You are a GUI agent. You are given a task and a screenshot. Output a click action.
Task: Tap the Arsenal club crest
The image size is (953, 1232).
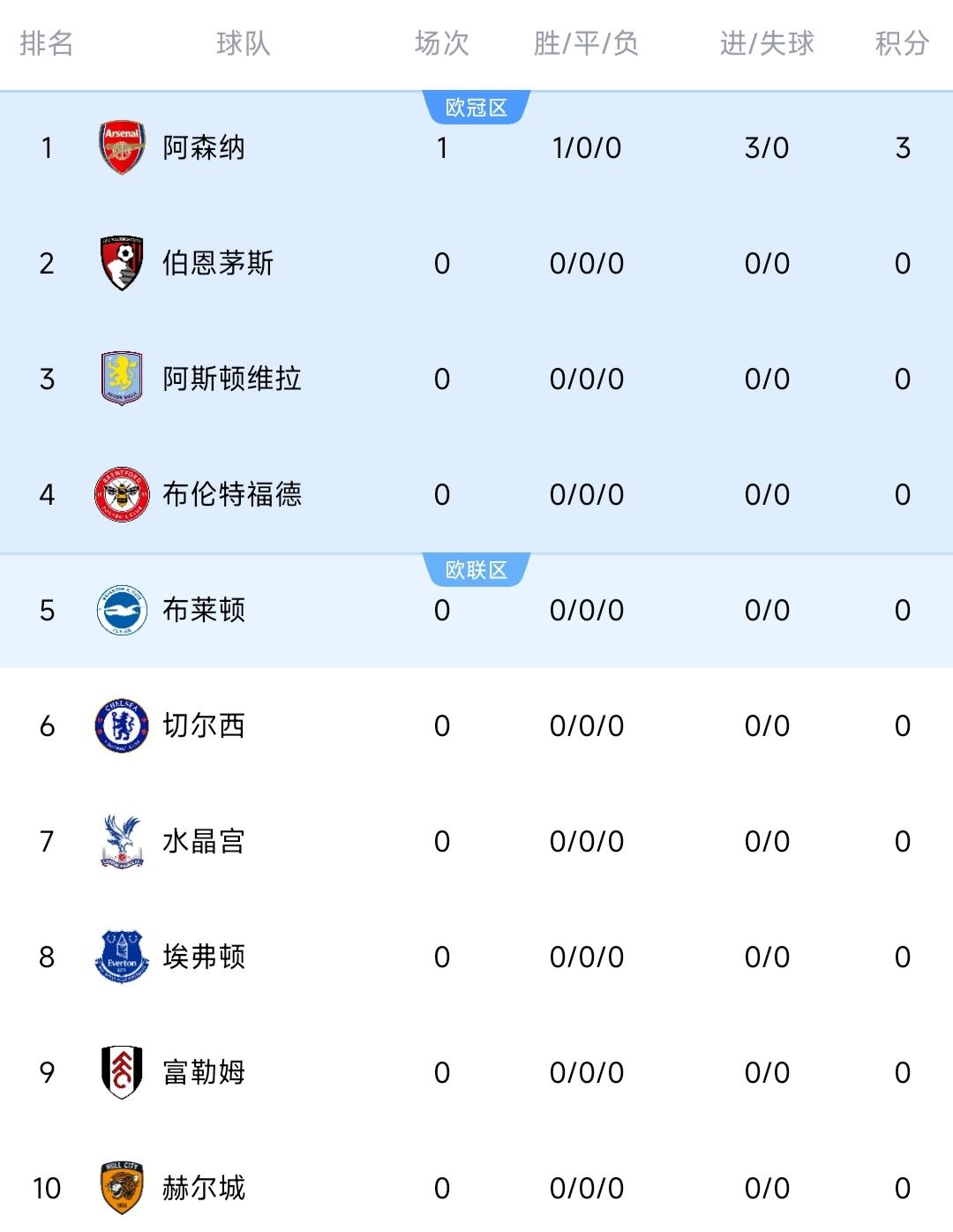[122, 147]
